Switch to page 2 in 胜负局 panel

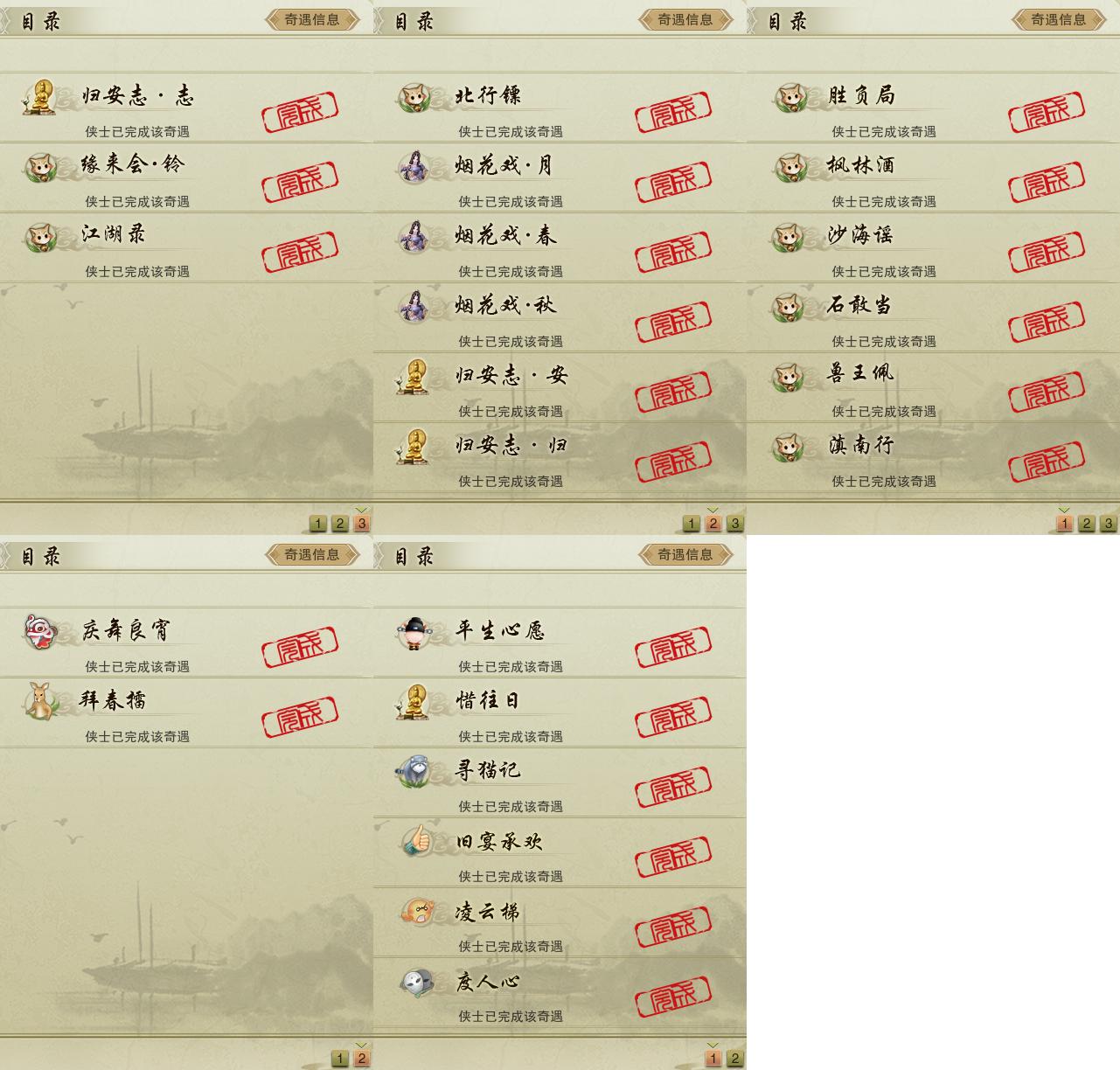[x=1087, y=524]
